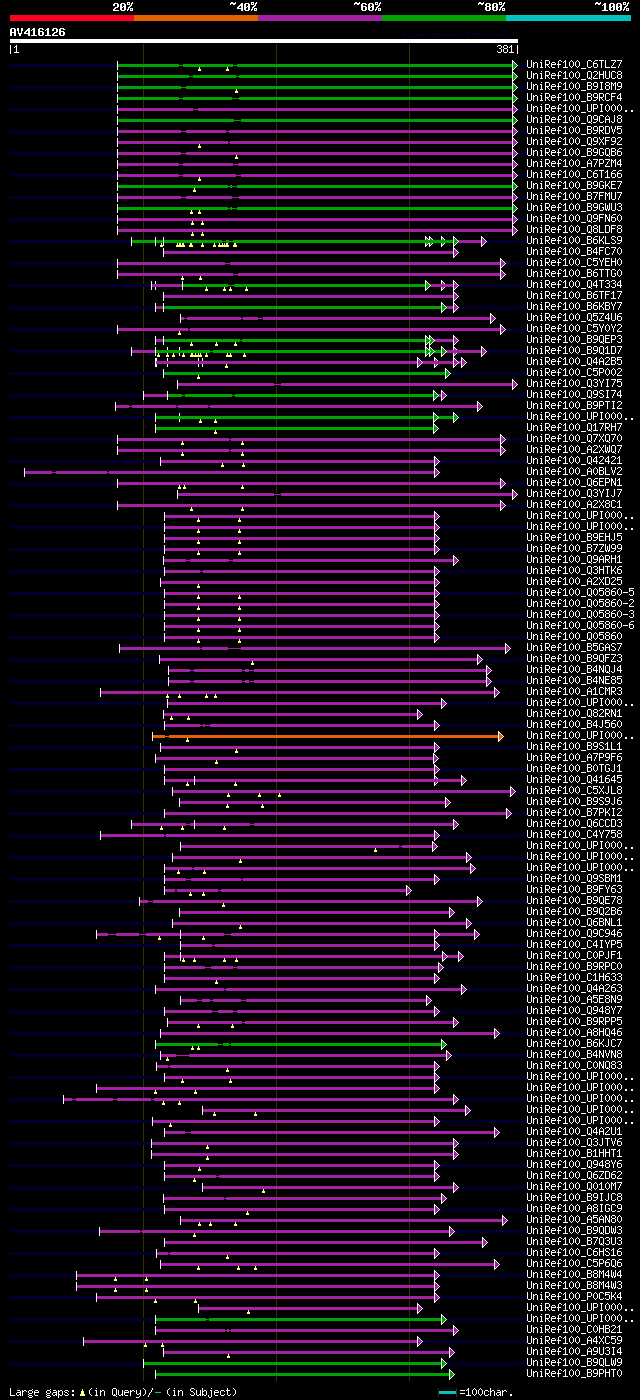
Task: Choose subject UniRef100_B9Q1D7
Action: click(x=576, y=351)
